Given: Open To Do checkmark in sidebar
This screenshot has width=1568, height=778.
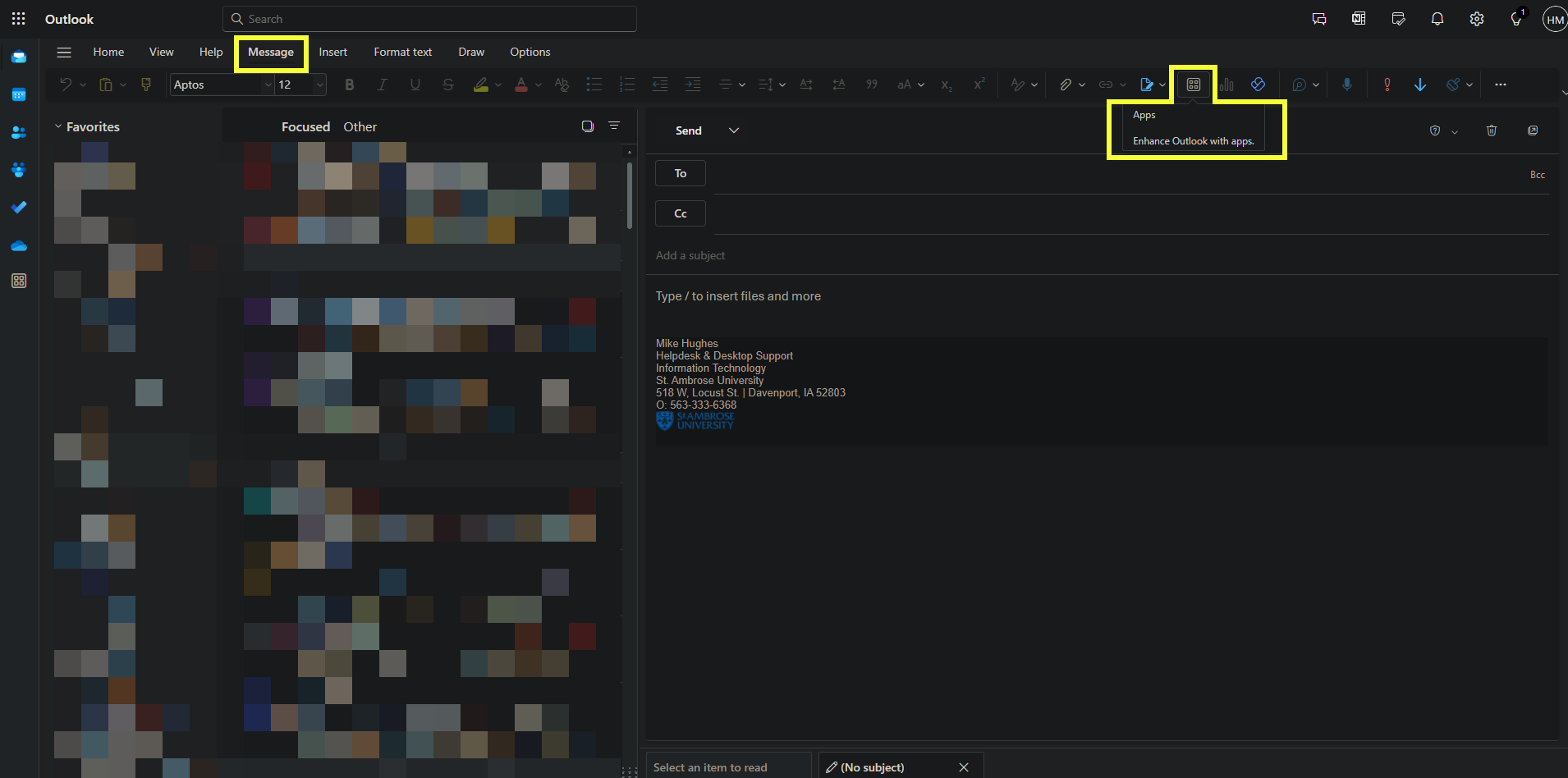Looking at the screenshot, I should tap(19, 208).
